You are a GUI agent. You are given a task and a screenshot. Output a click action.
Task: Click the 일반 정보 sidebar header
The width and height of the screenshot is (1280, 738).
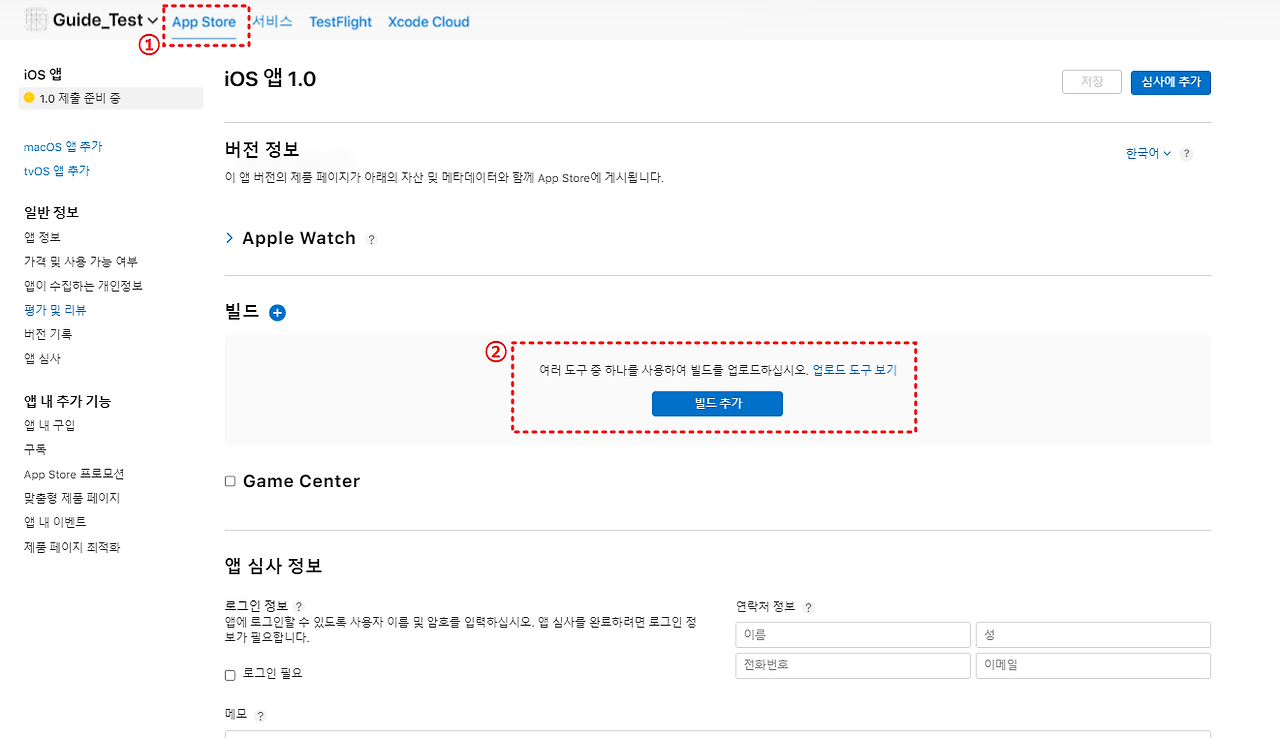pos(51,212)
